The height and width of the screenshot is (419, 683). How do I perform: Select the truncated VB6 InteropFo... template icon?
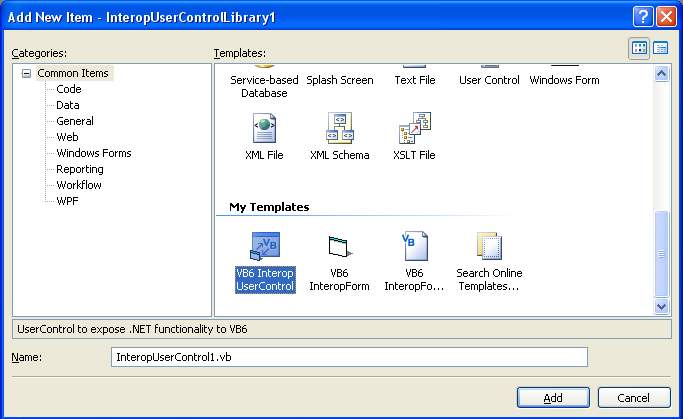click(x=415, y=246)
